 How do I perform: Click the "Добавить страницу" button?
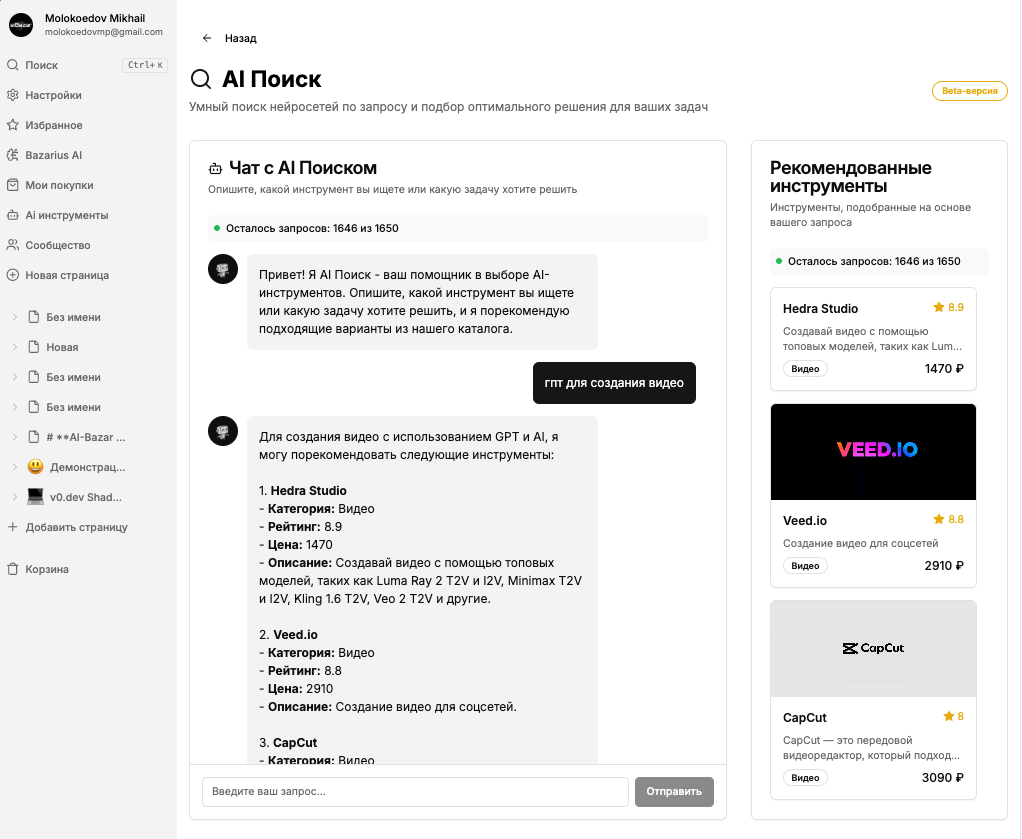pyautogui.click(x=76, y=527)
